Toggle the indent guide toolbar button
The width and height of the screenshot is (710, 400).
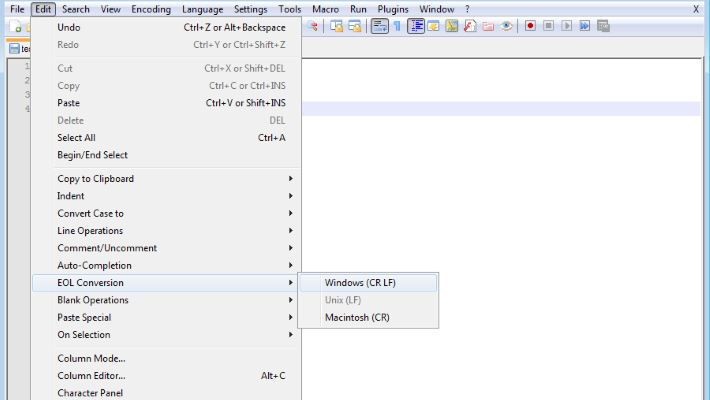point(416,26)
